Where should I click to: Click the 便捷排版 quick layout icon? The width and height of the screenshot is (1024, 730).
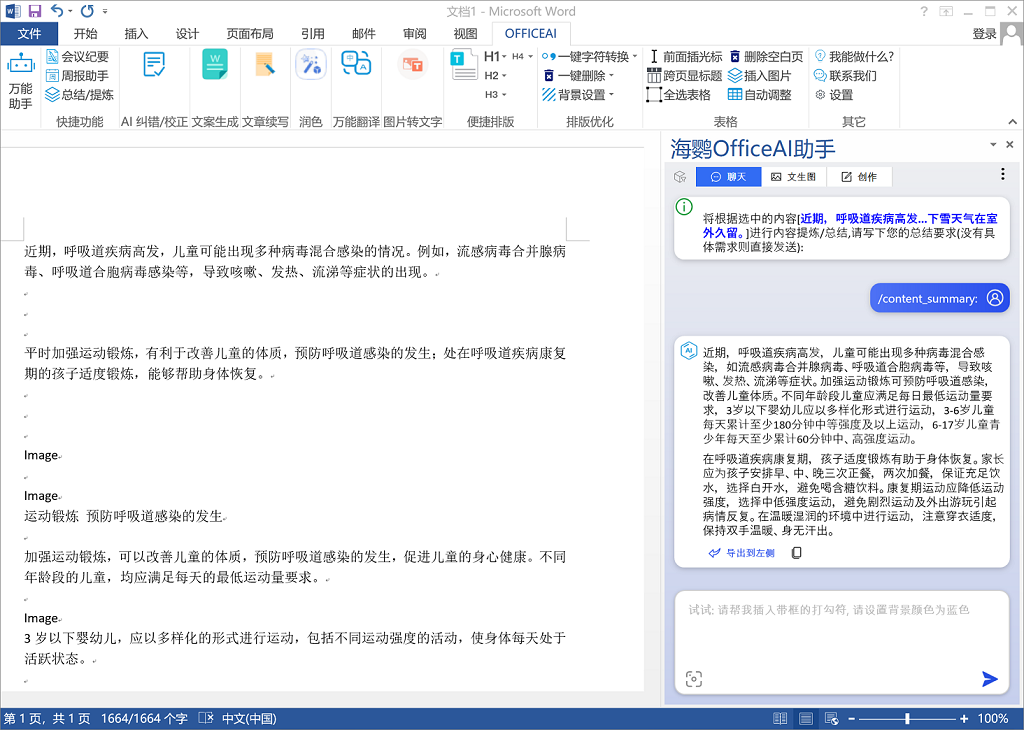point(464,65)
